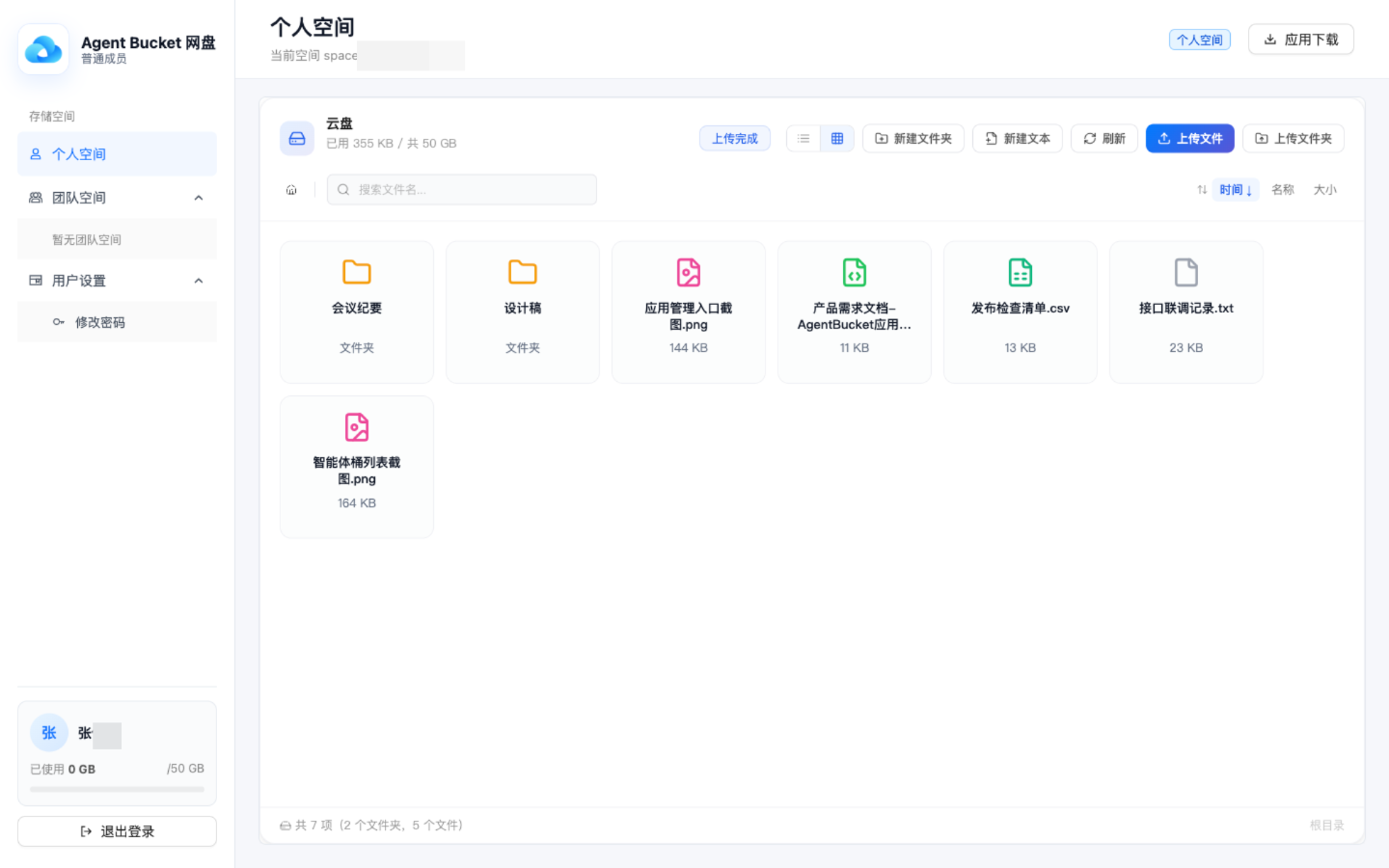Toggle sort by 时间 order
The height and width of the screenshot is (868, 1389).
pos(1236,190)
